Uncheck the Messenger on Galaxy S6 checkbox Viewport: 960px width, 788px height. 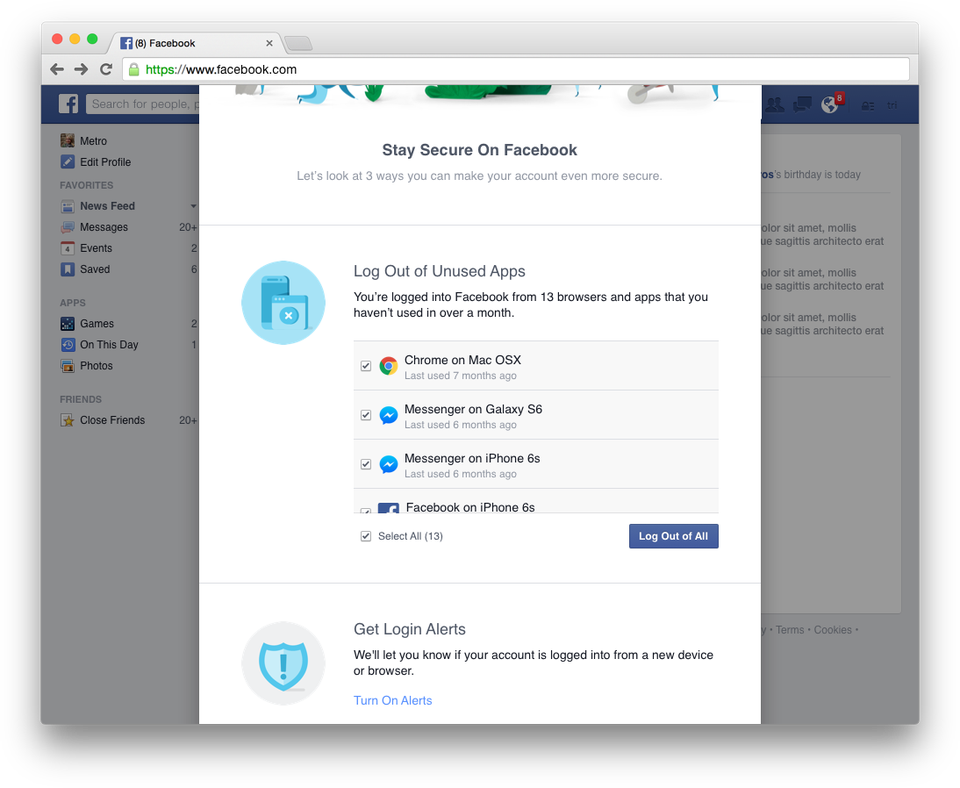366,415
